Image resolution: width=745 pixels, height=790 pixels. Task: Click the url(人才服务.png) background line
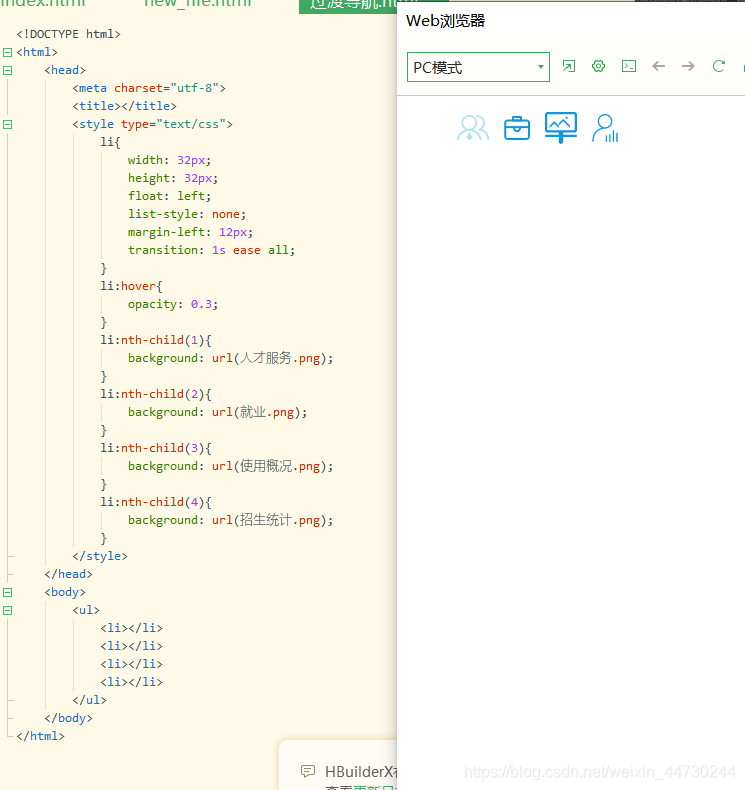230,358
